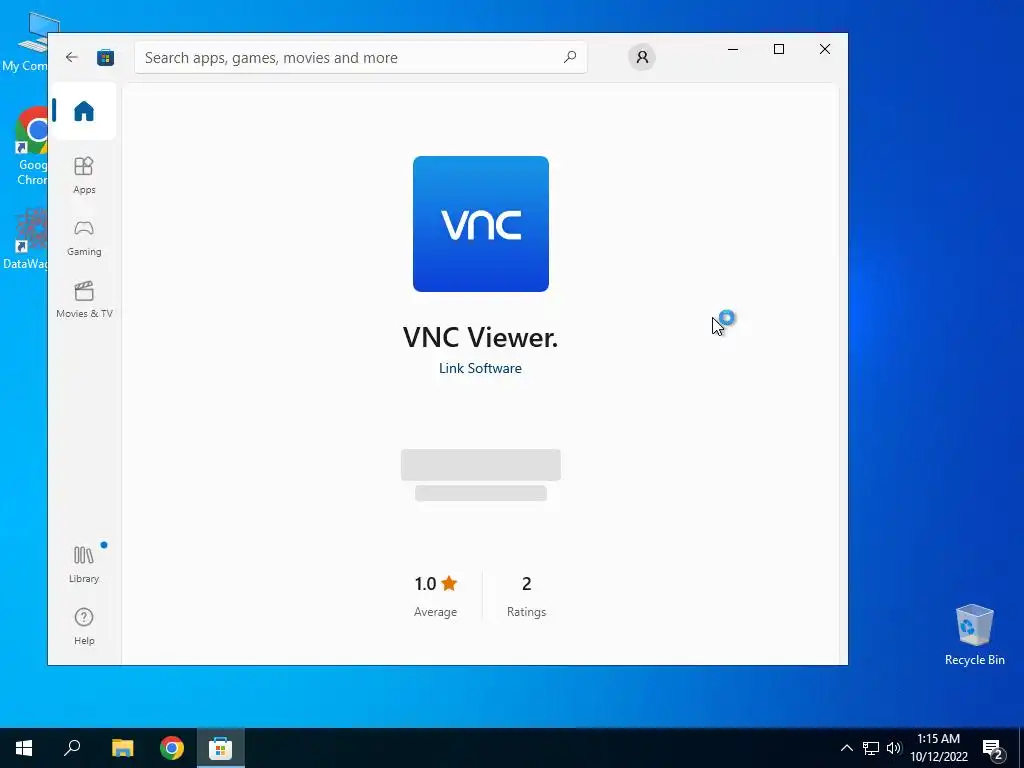Minimize the Microsoft Store window
Image resolution: width=1024 pixels, height=768 pixels.
[733, 49]
